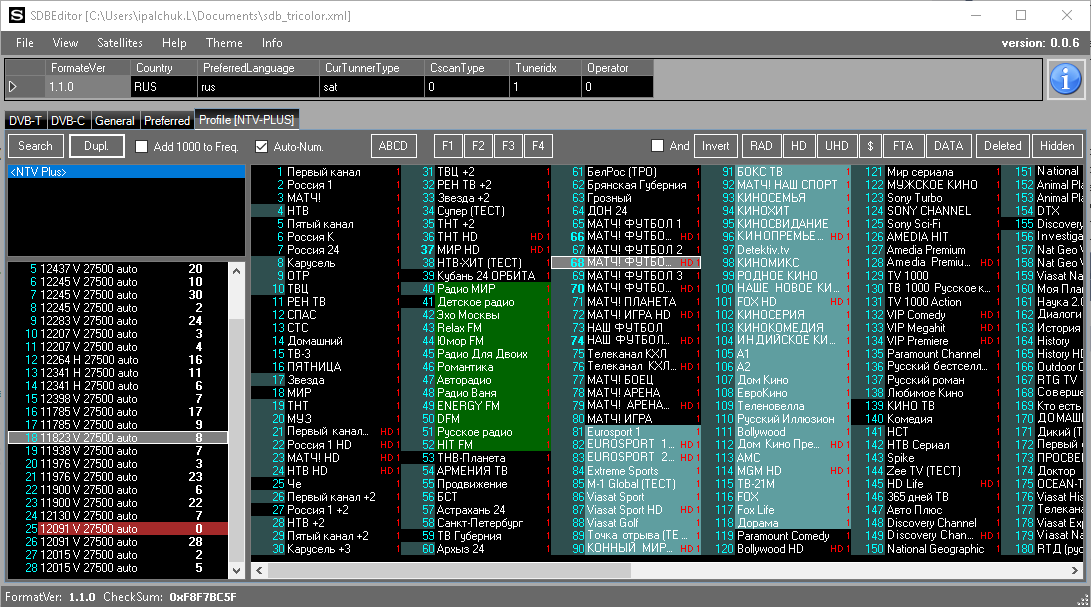This screenshot has height=607, width=1091.
Task: Click the Search button
Action: (x=36, y=146)
